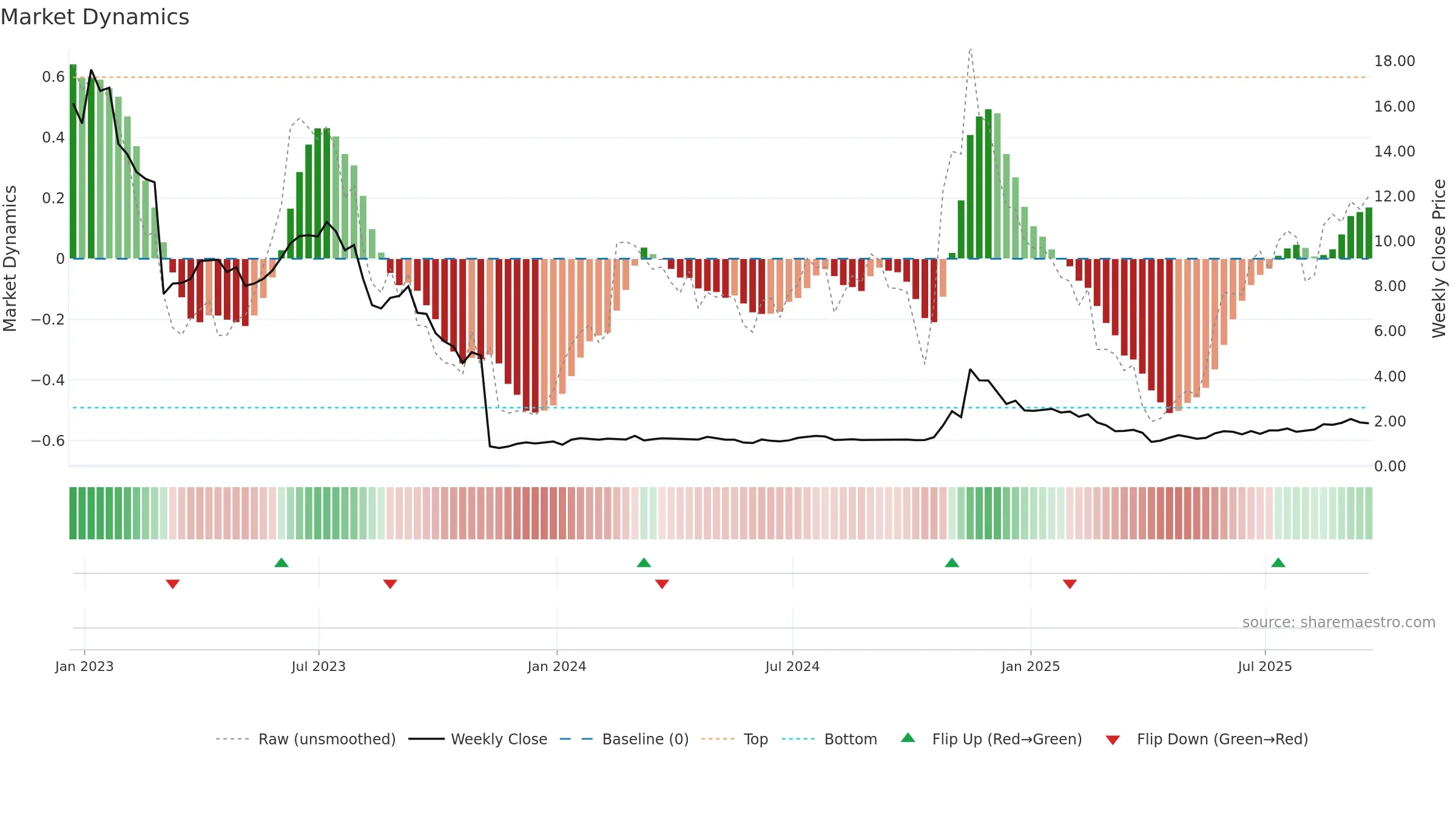Click the 0.6 left axis value
This screenshot has width=1456, height=819.
click(53, 77)
